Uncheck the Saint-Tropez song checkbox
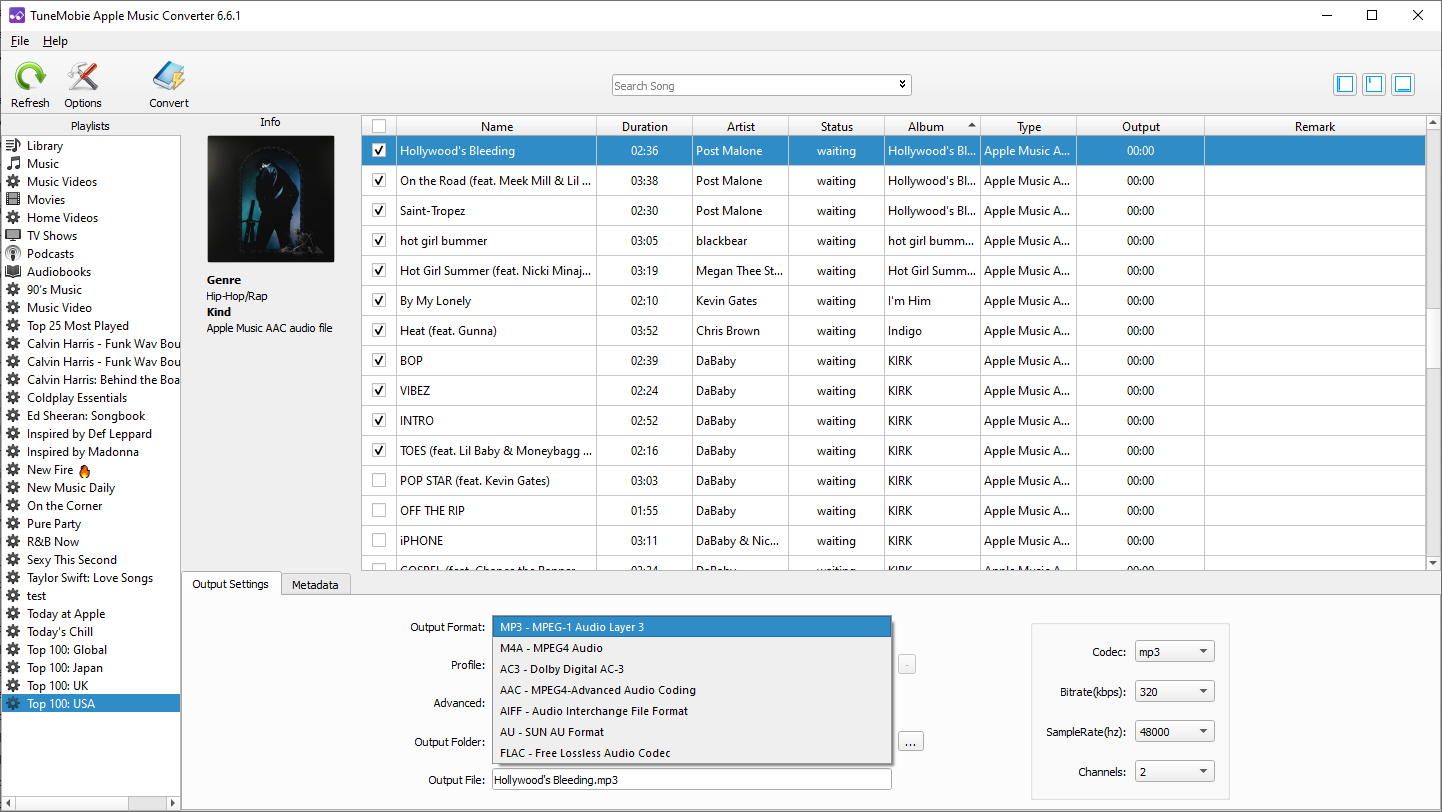The image size is (1442, 812). click(x=378, y=211)
